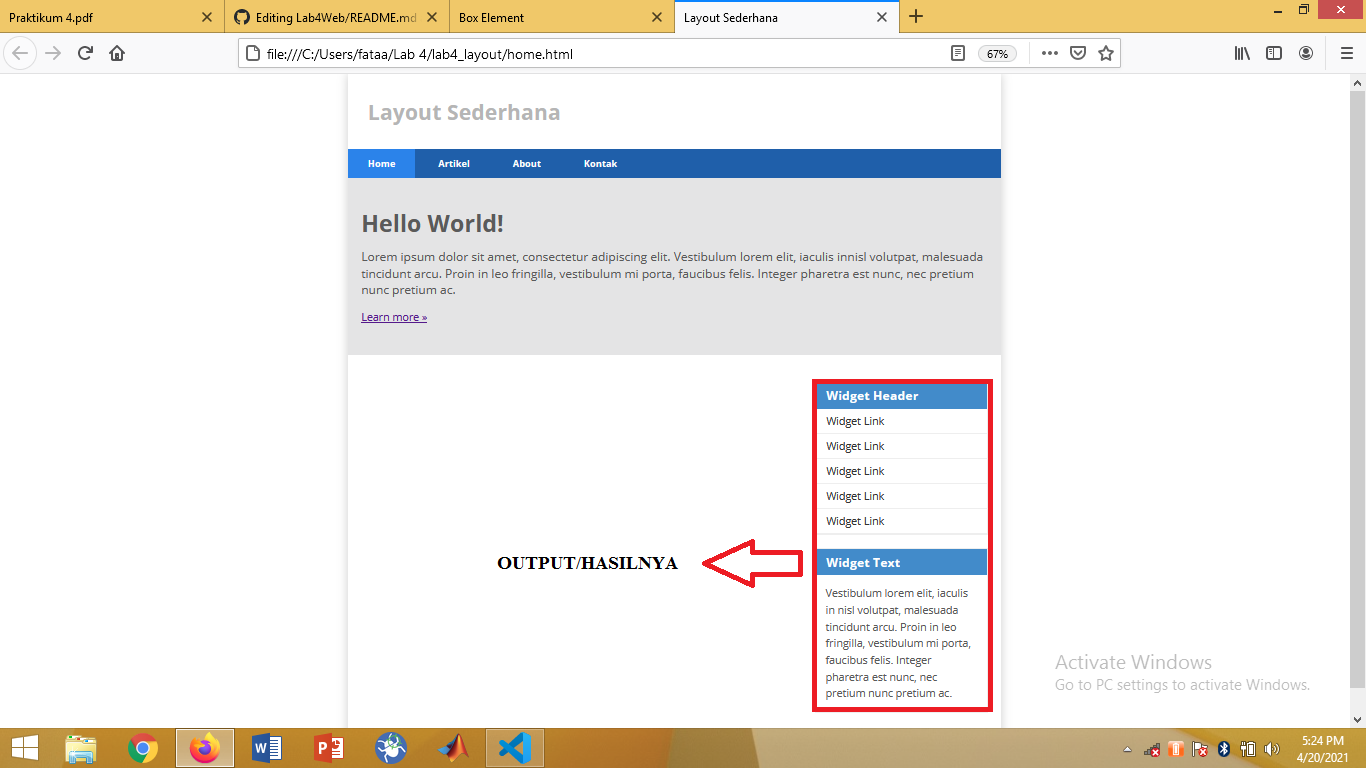Open the Firefox hamburger application menu
Screen dimensions: 1366x768
point(1346,53)
